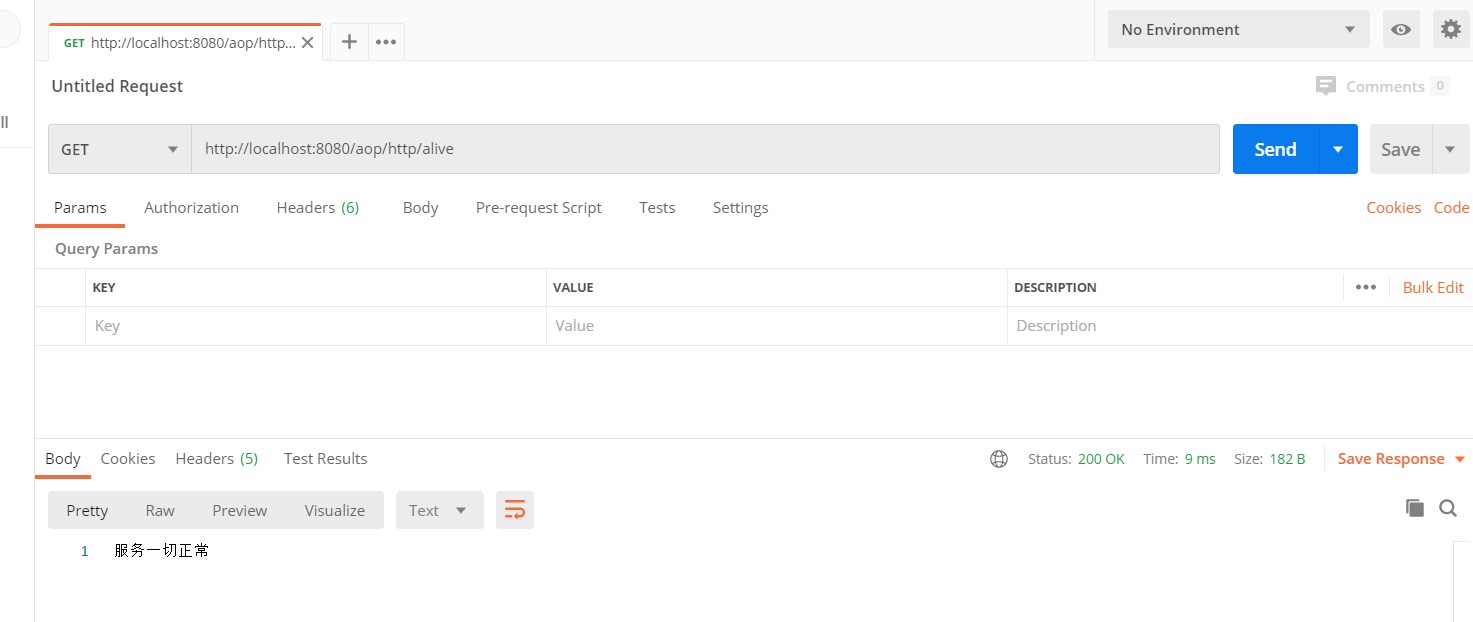1473x622 pixels.
Task: Switch to the Authorization tab
Action: tap(191, 208)
